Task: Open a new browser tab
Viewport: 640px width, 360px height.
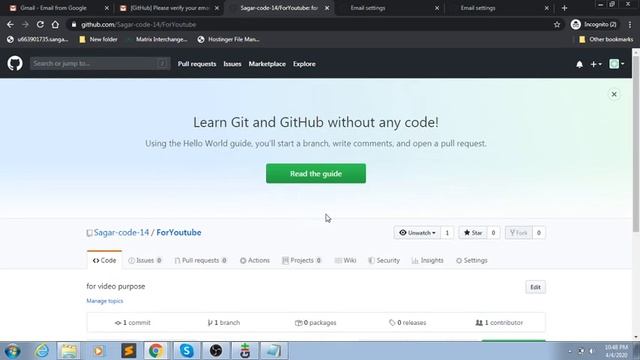Action: pos(564,8)
